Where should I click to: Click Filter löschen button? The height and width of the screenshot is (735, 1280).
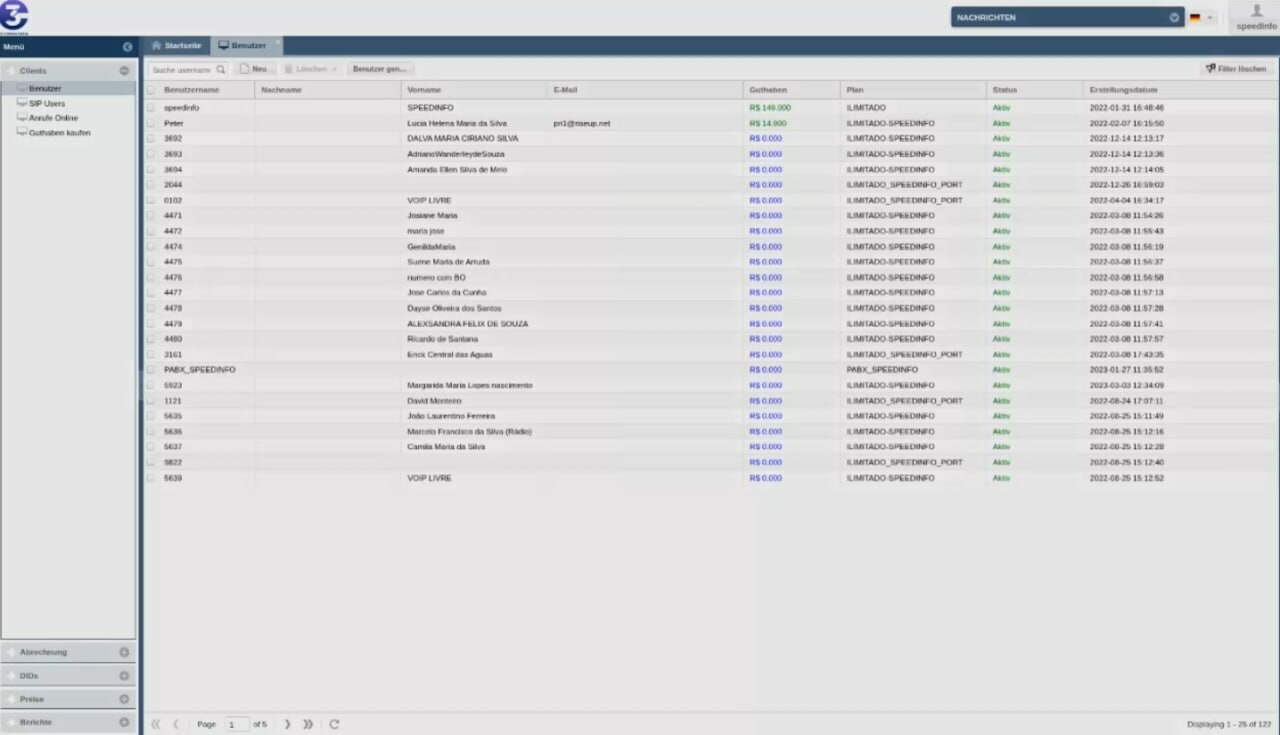click(1236, 69)
